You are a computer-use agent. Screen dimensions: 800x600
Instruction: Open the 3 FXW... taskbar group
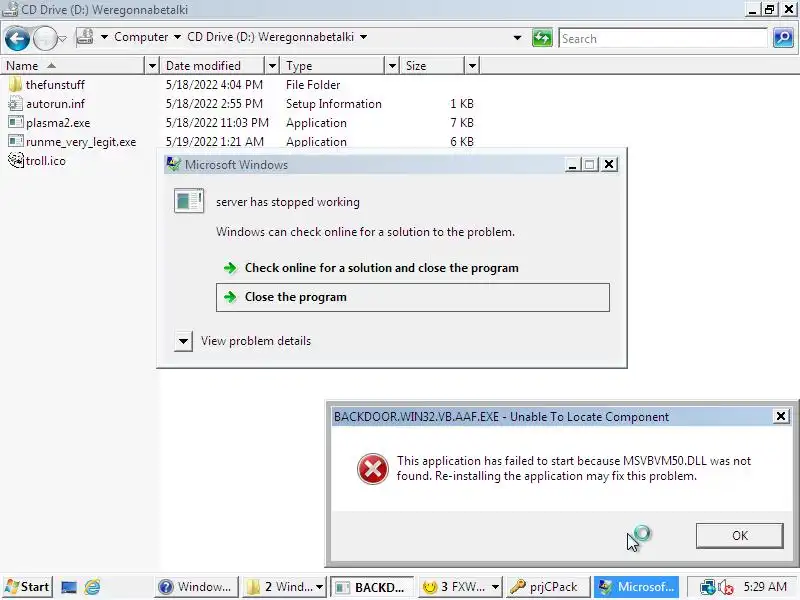[460, 587]
